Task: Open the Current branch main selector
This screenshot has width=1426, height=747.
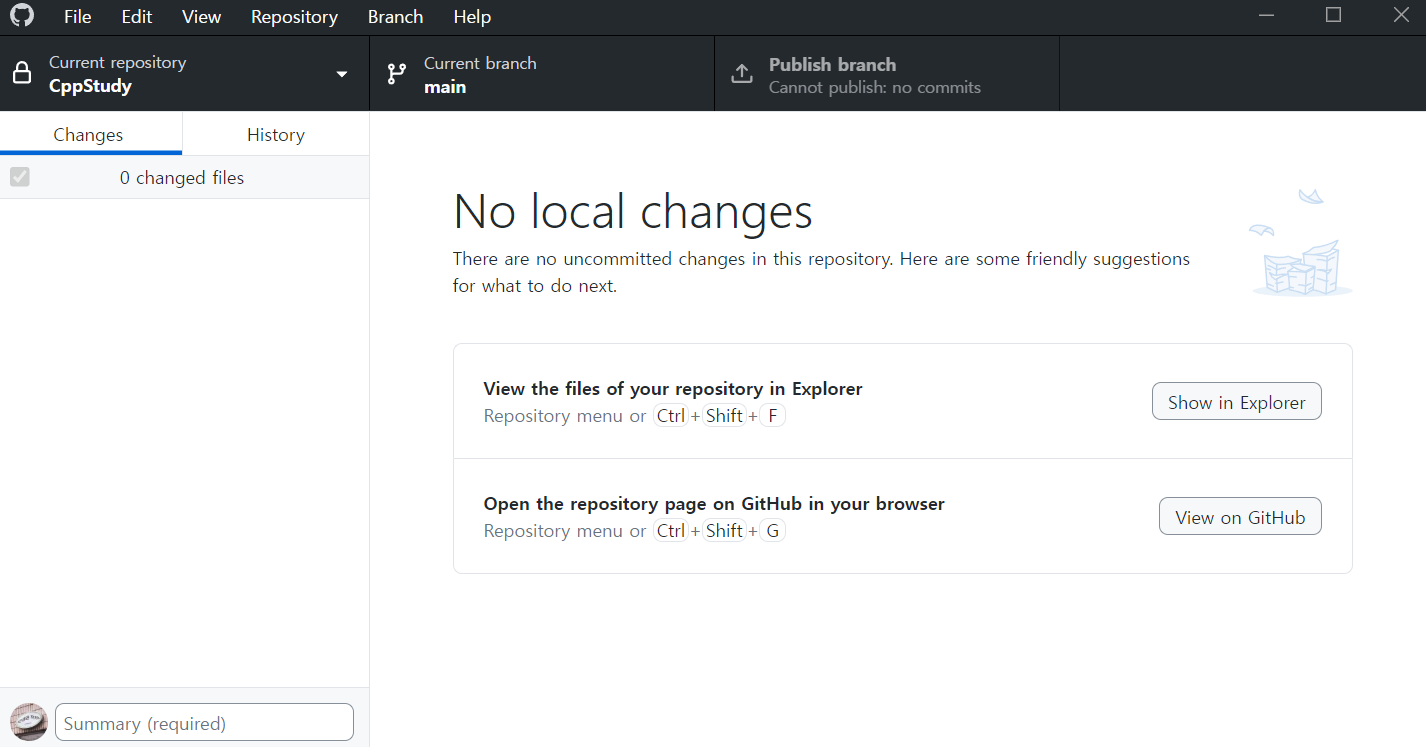Action: point(542,74)
